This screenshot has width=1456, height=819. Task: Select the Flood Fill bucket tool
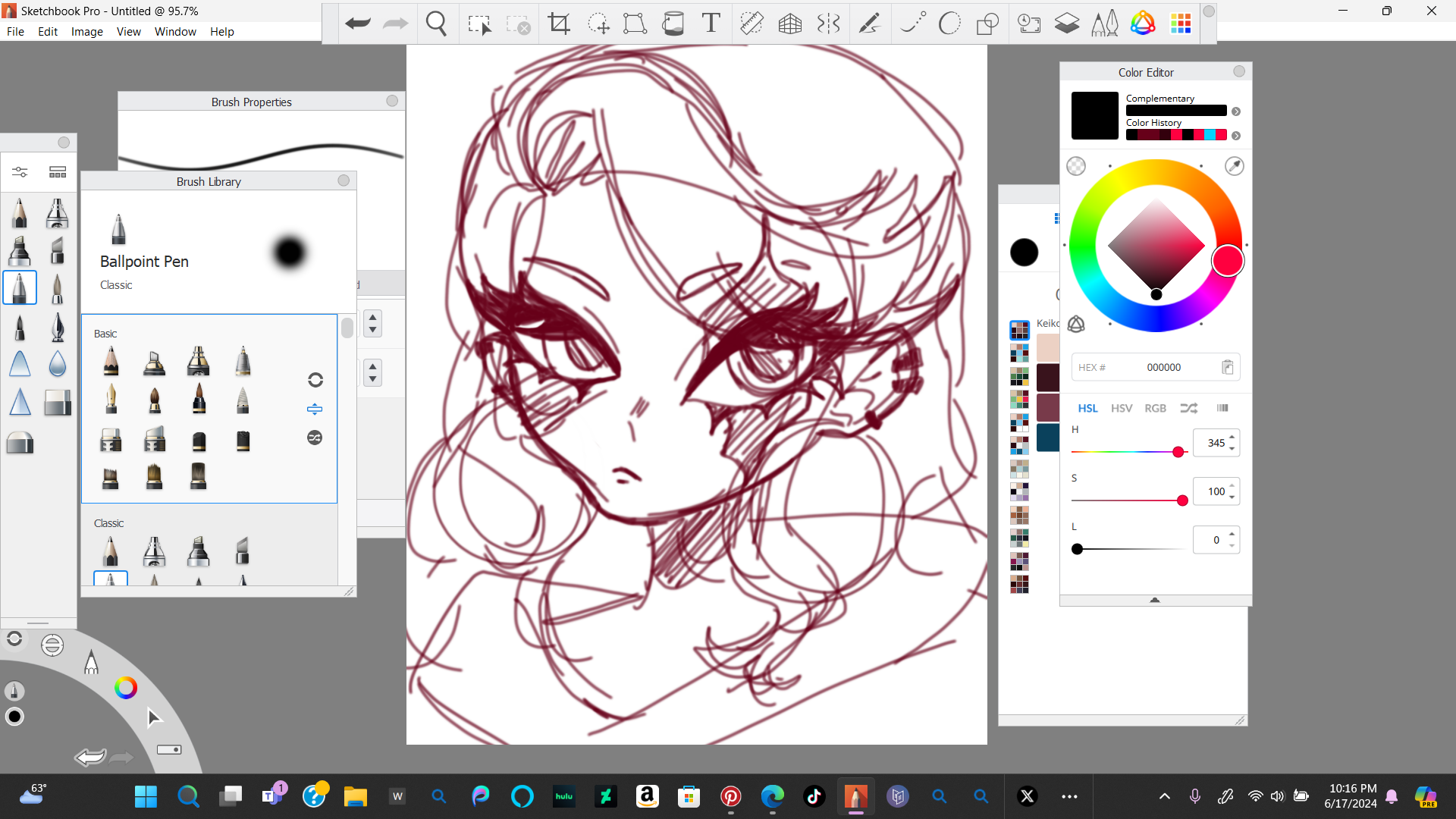[673, 24]
